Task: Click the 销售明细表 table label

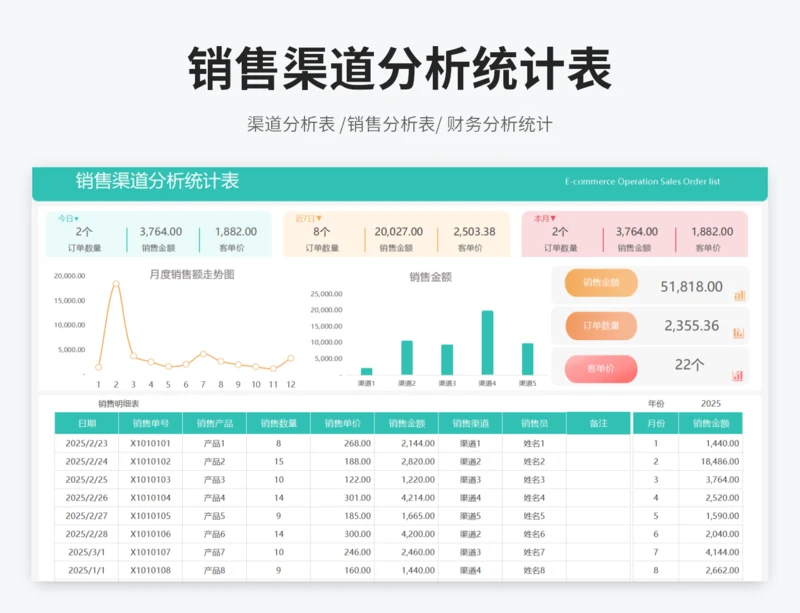Action: coord(118,404)
